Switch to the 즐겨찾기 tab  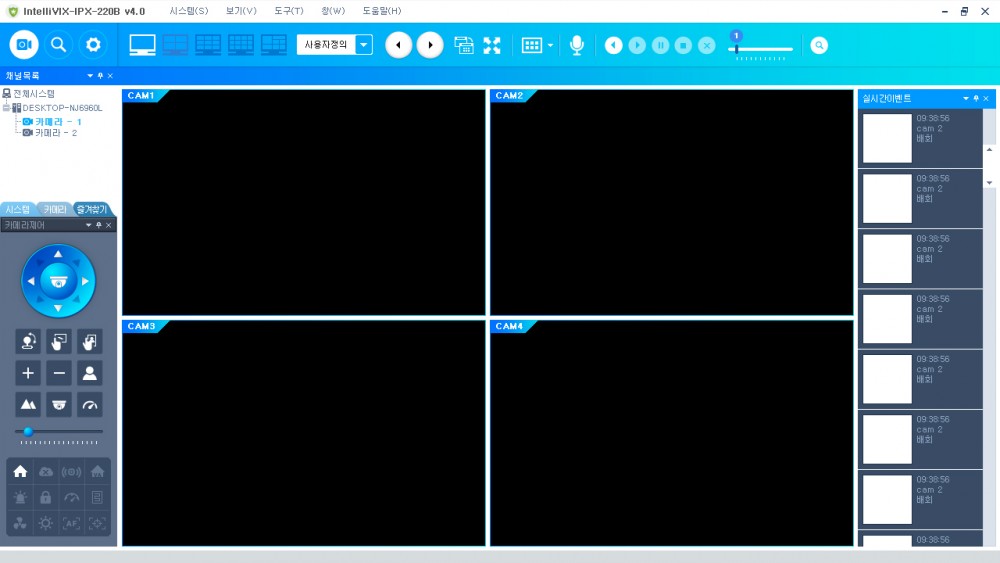click(x=92, y=210)
